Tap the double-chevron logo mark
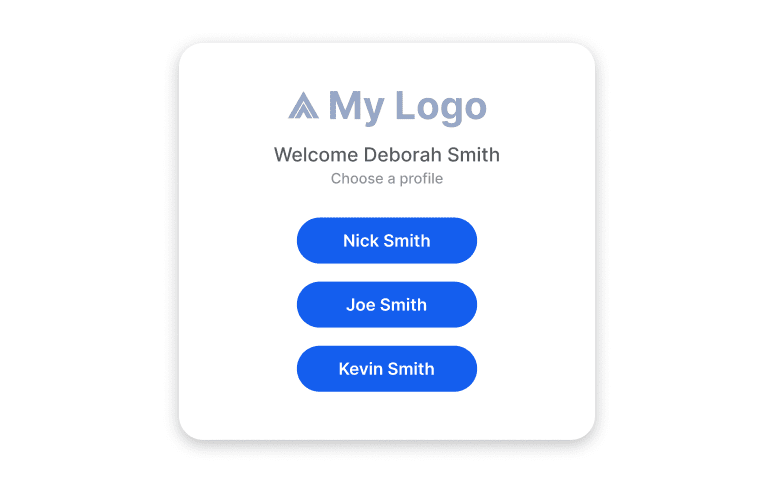This screenshot has width=774, height=484. click(304, 105)
